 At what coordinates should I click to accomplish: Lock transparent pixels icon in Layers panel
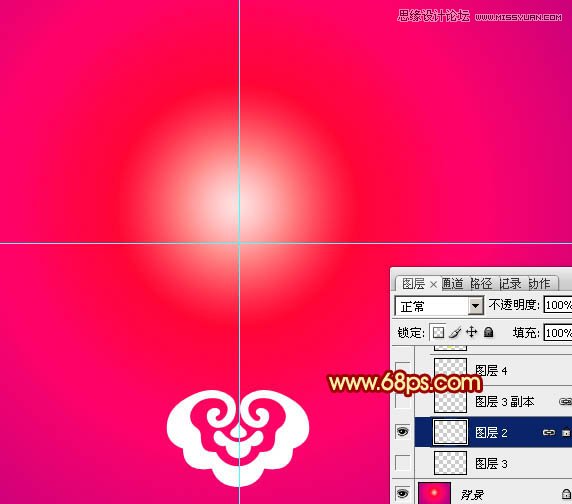[x=438, y=332]
